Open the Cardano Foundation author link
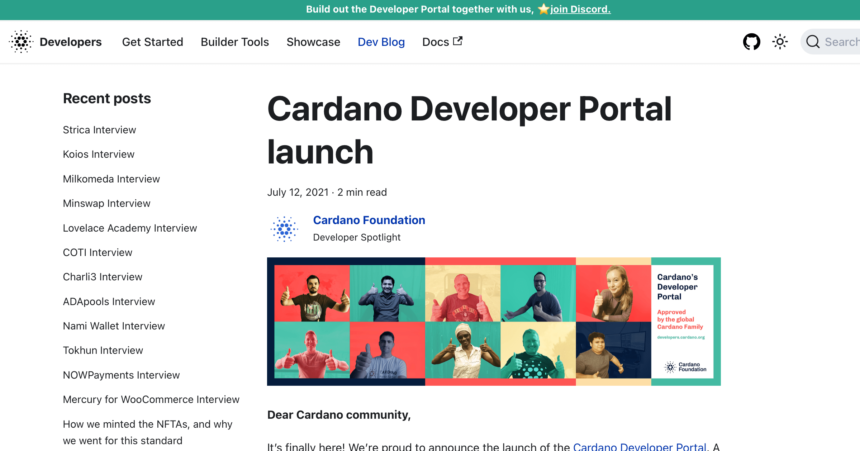Viewport: 860px width, 451px height. (x=369, y=220)
